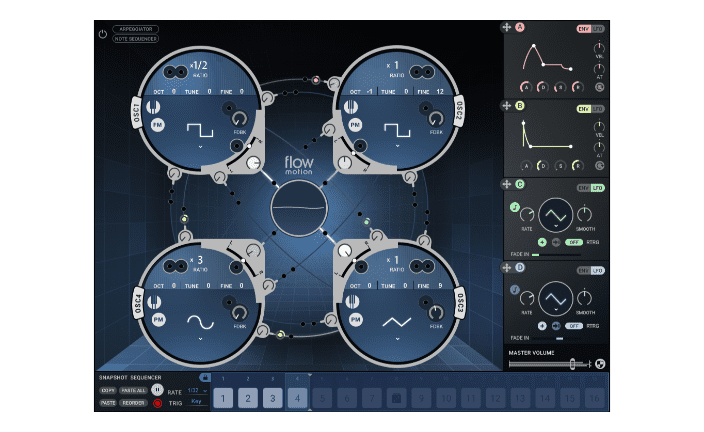Click the OSC2 keyboard tracking icon
This screenshot has width=704, height=432.
(351, 107)
